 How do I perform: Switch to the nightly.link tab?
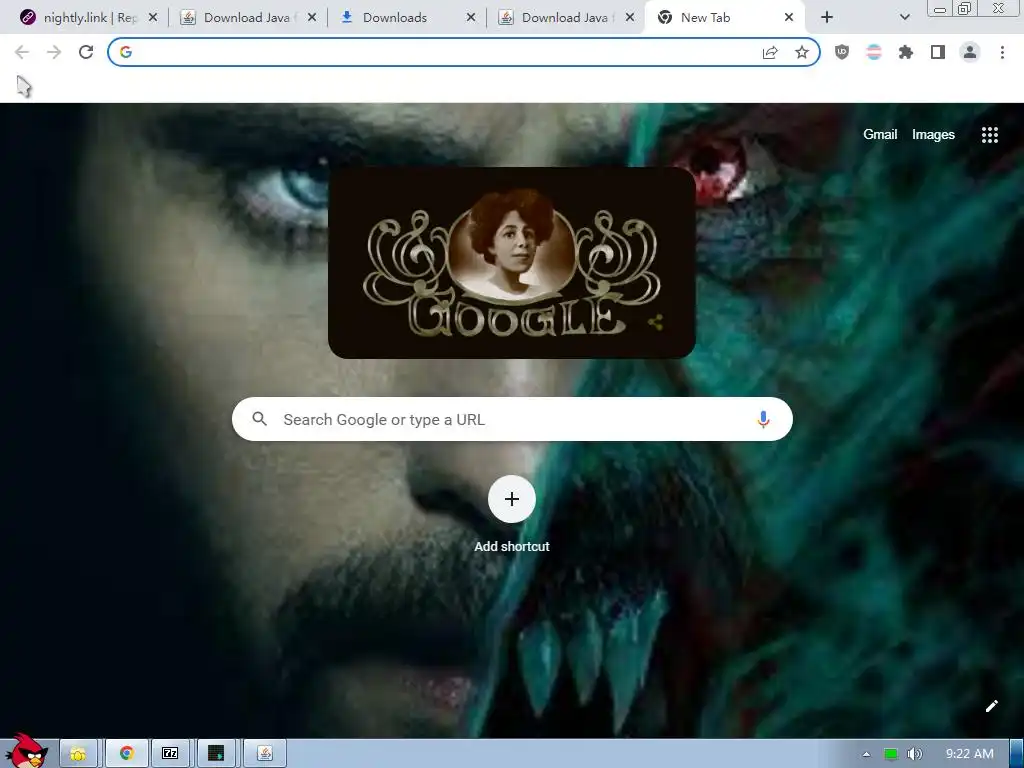pos(78,18)
